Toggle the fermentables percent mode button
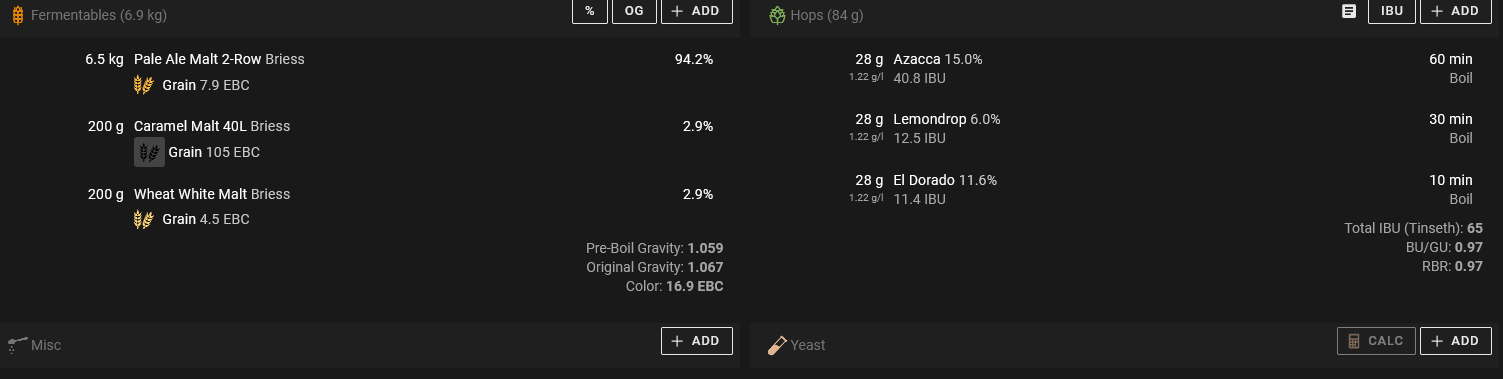Image resolution: width=1503 pixels, height=379 pixels. [590, 11]
